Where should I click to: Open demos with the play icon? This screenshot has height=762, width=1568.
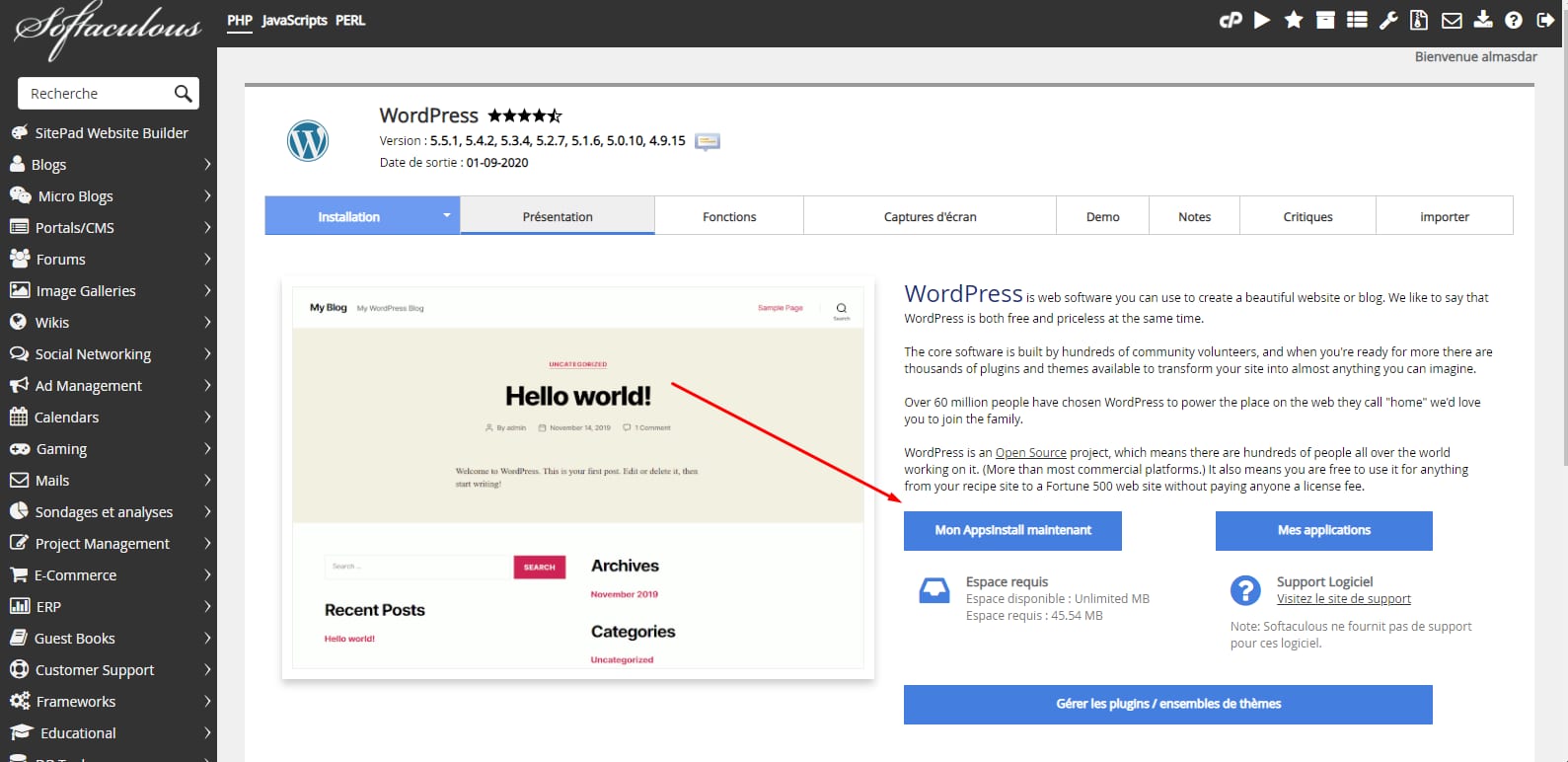[x=1262, y=20]
